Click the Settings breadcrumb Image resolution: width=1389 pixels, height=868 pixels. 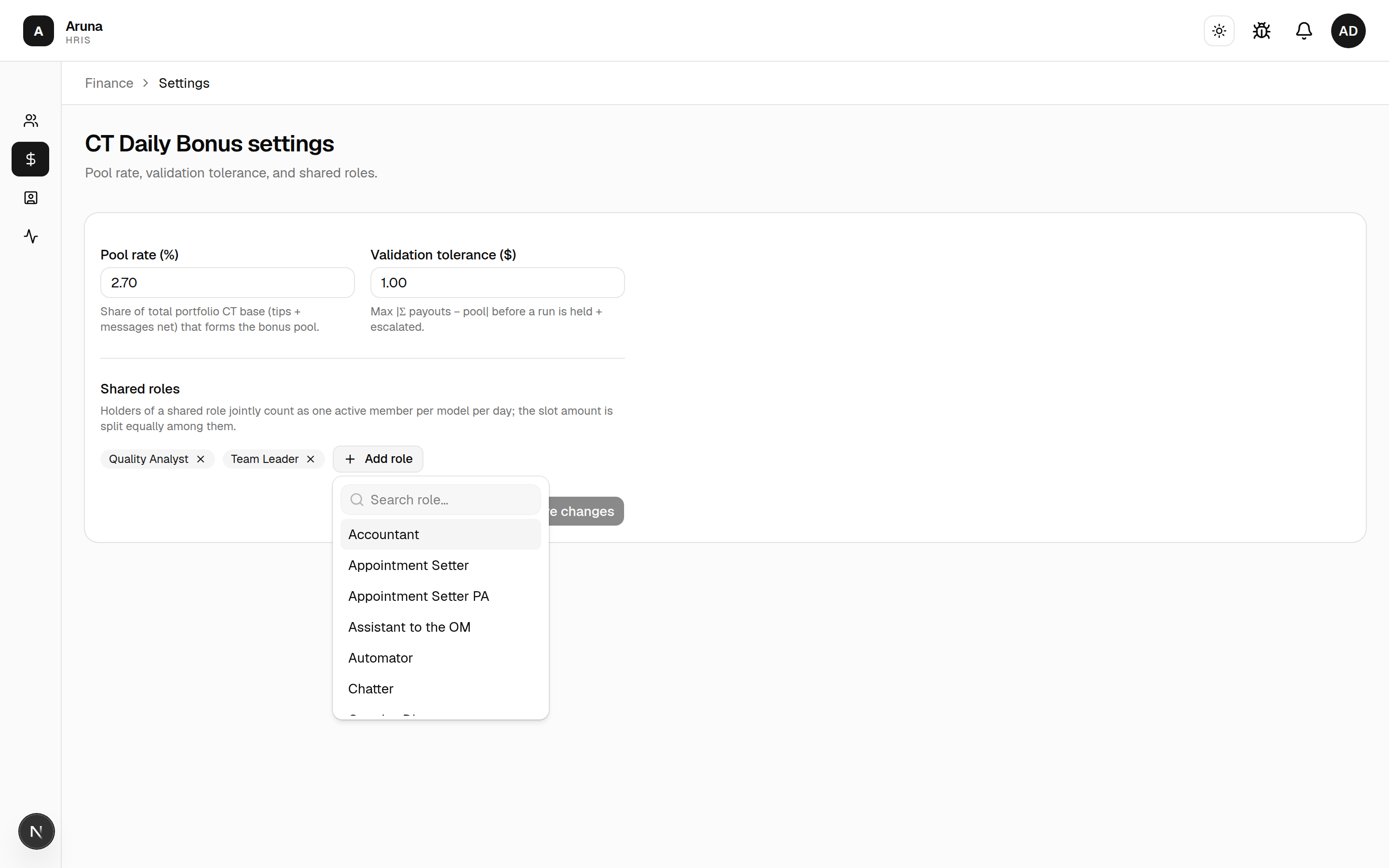184,83
